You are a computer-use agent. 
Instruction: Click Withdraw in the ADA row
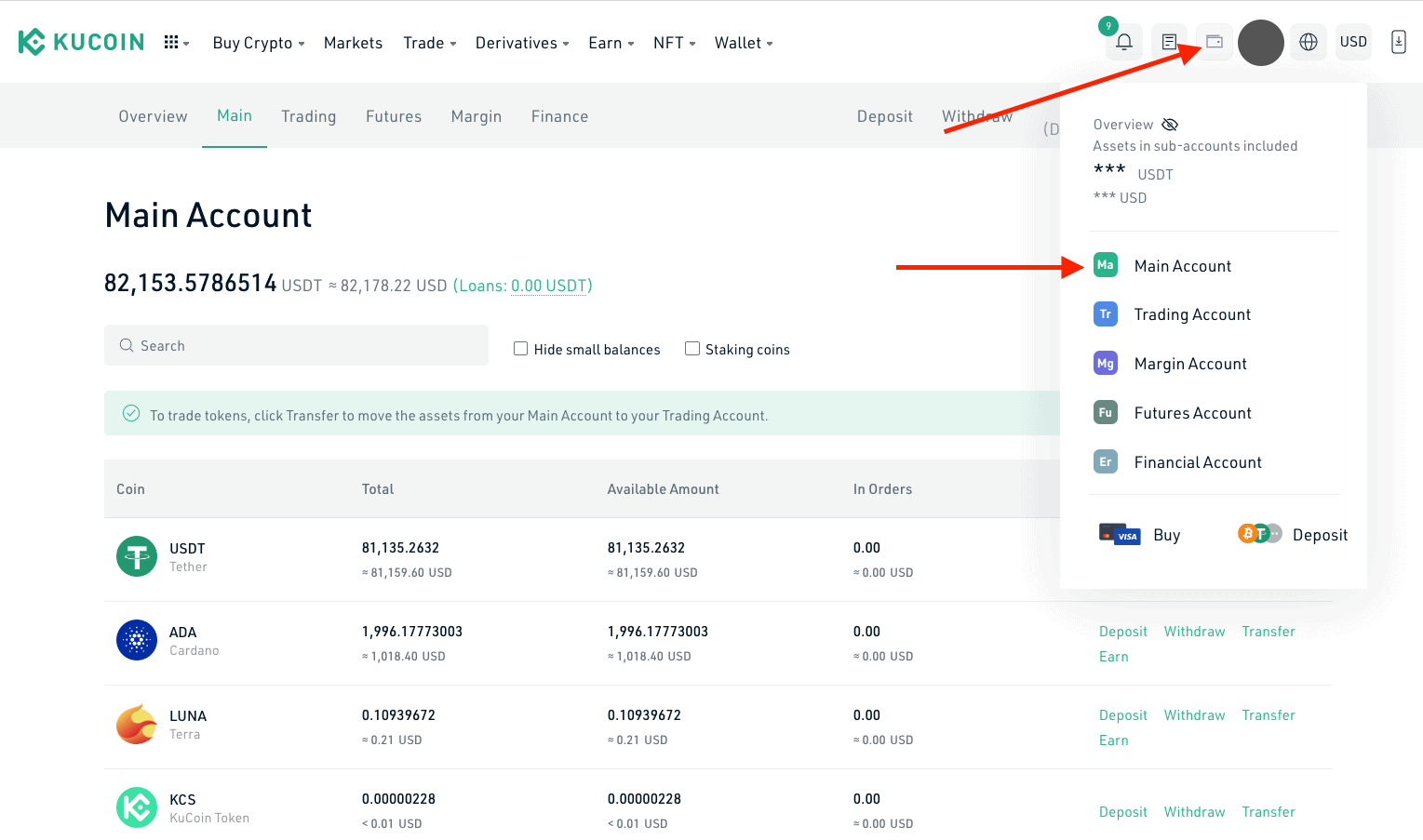[1194, 632]
